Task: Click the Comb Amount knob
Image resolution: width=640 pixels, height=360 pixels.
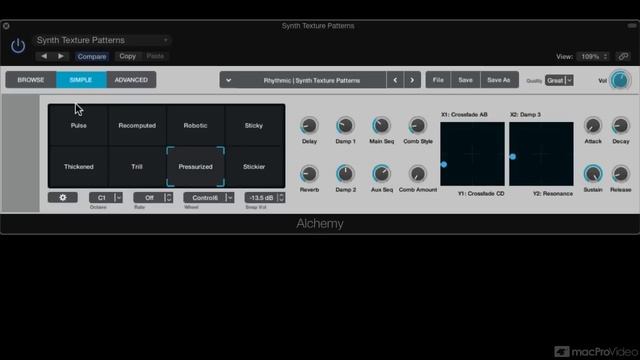Action: click(x=418, y=174)
